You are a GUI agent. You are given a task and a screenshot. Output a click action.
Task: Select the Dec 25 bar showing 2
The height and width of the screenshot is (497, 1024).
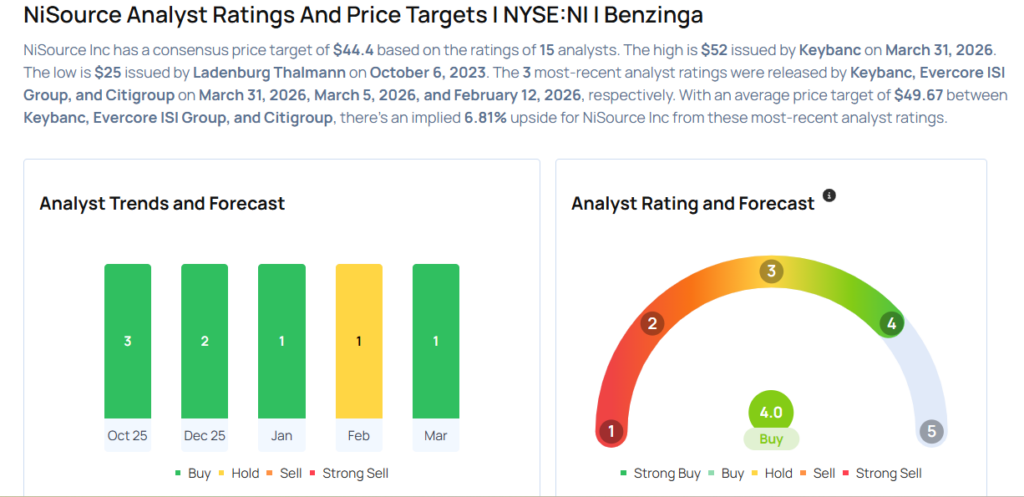tap(204, 341)
